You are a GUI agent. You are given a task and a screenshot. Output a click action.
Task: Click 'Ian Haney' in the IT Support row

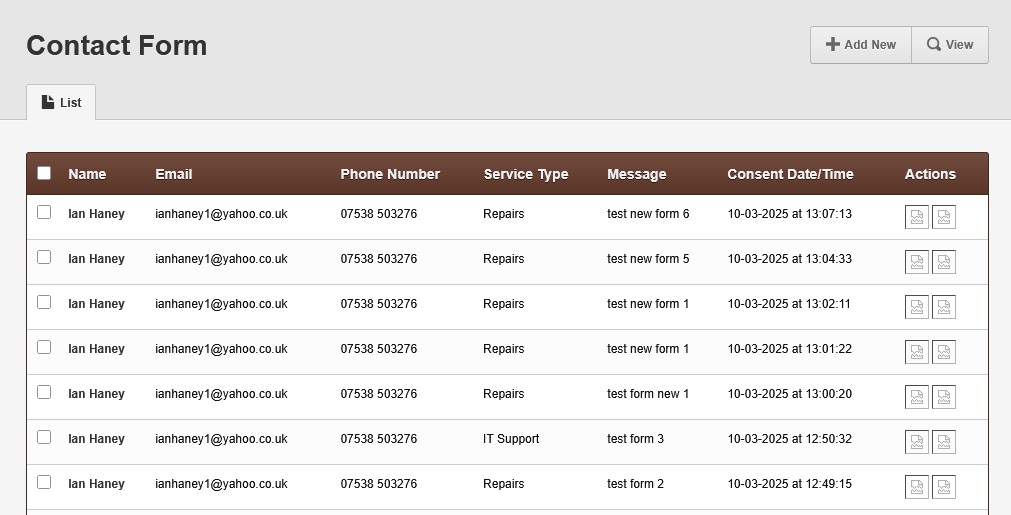(97, 440)
